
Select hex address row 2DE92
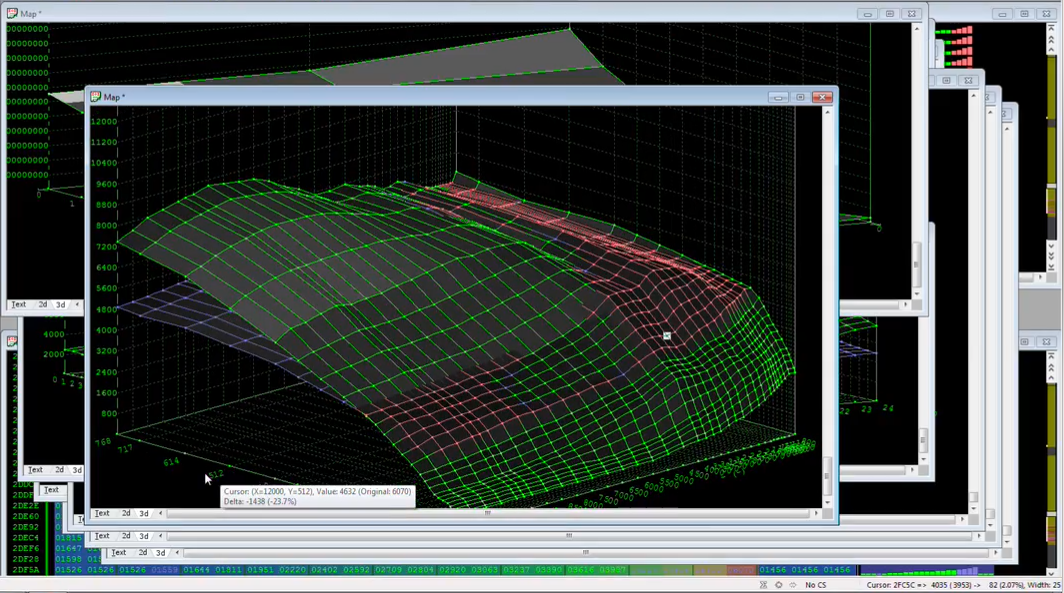26,527
